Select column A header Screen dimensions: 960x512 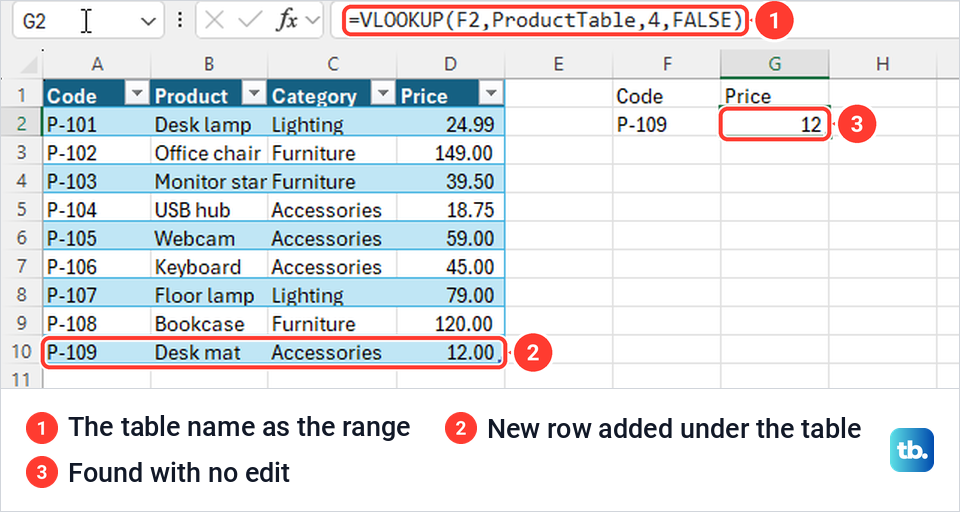coord(97,64)
